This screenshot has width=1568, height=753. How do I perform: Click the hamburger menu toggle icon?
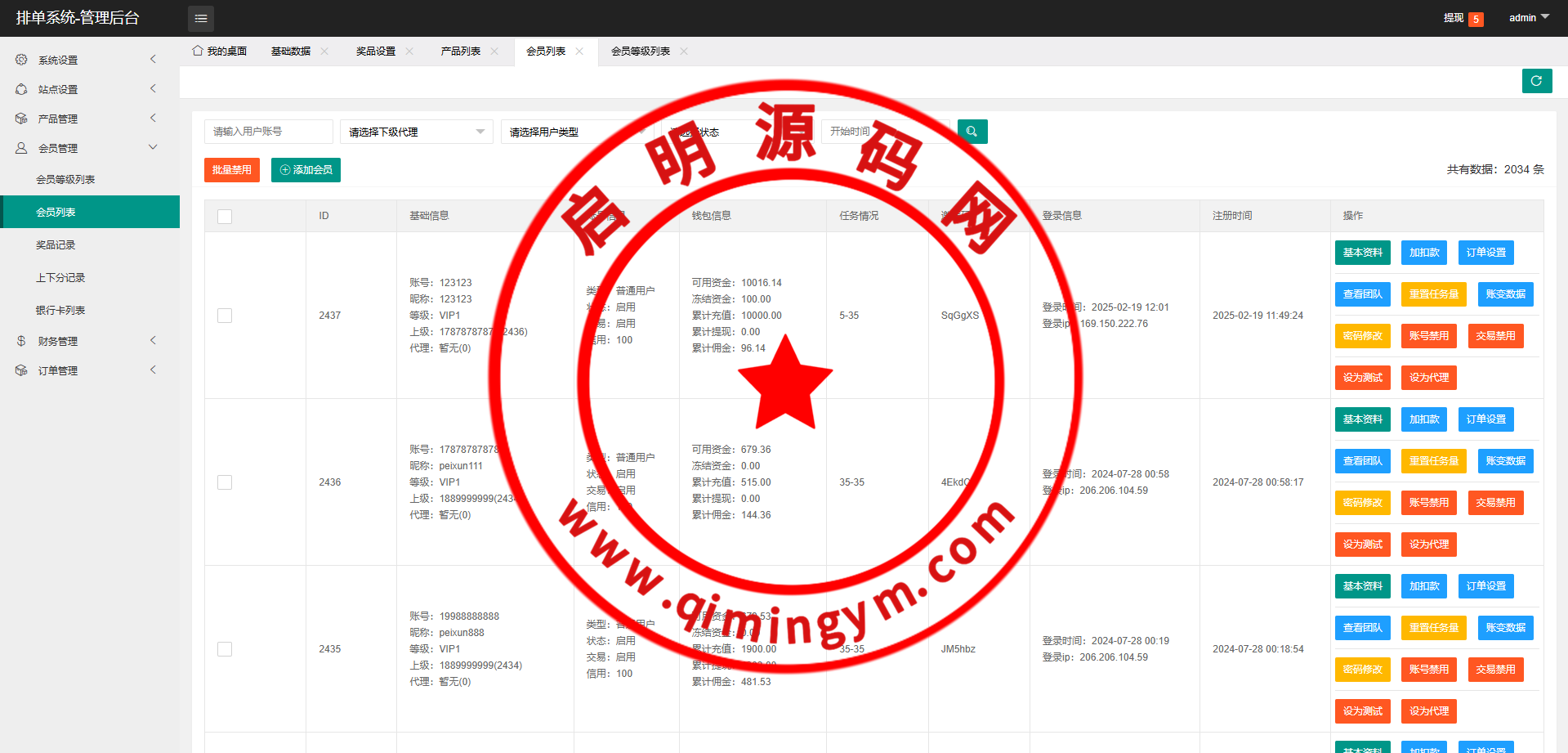pyautogui.click(x=201, y=18)
